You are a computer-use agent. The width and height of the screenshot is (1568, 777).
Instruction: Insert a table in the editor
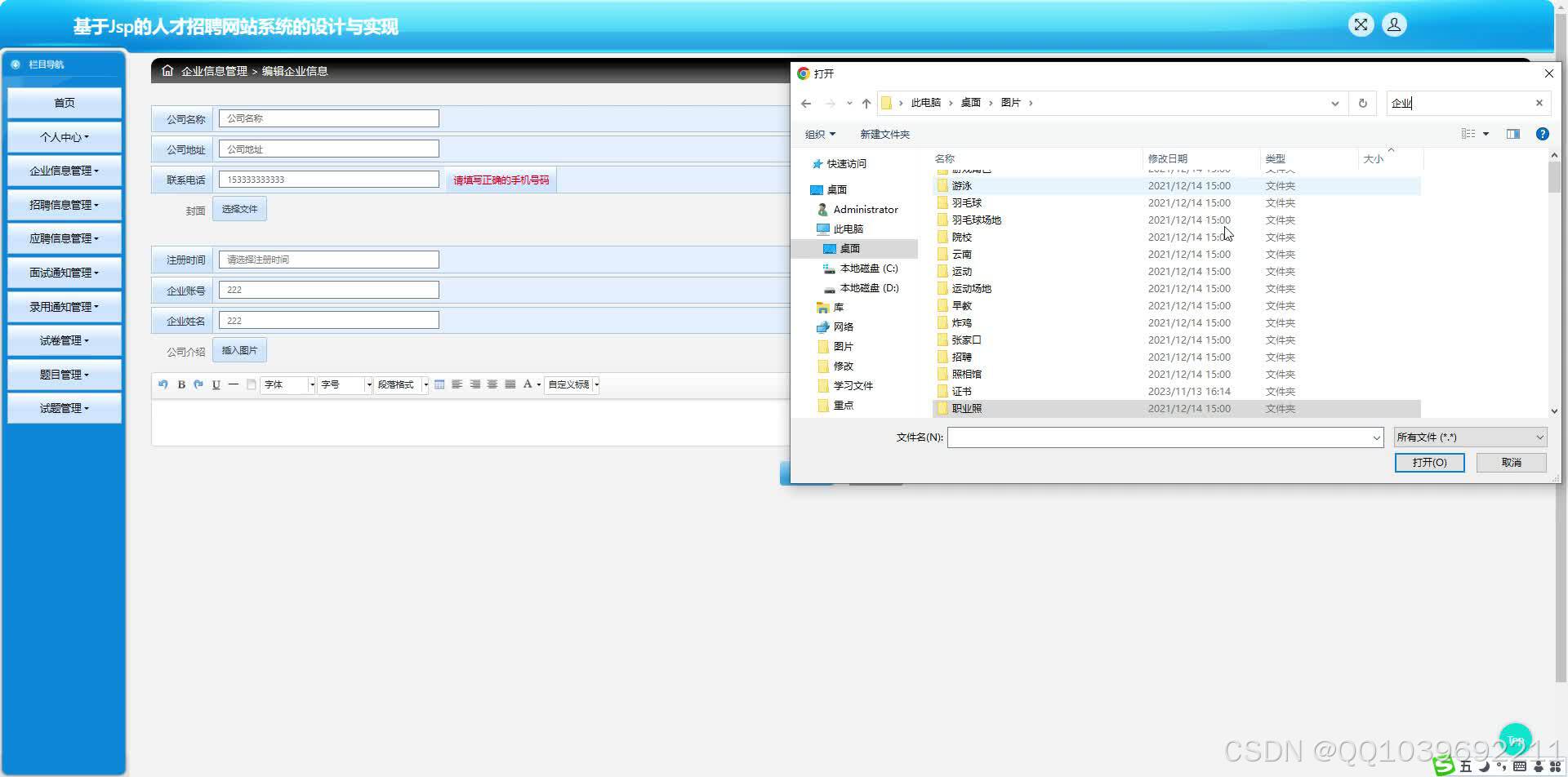click(439, 384)
